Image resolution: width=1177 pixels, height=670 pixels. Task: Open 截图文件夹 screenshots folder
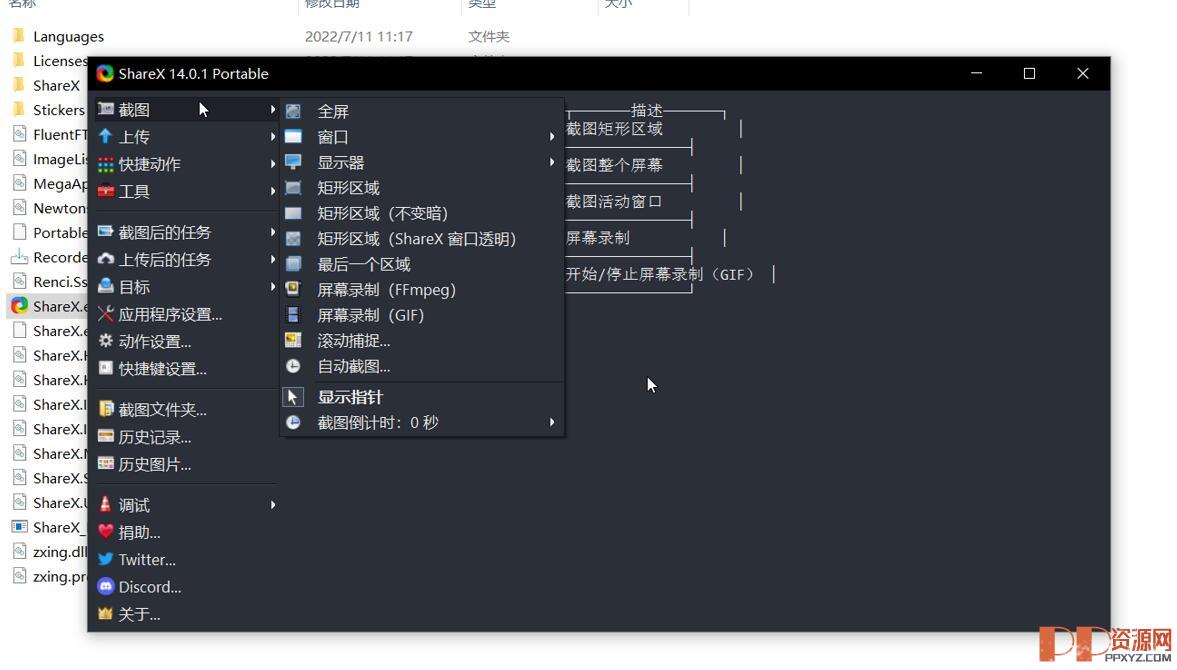(x=162, y=410)
